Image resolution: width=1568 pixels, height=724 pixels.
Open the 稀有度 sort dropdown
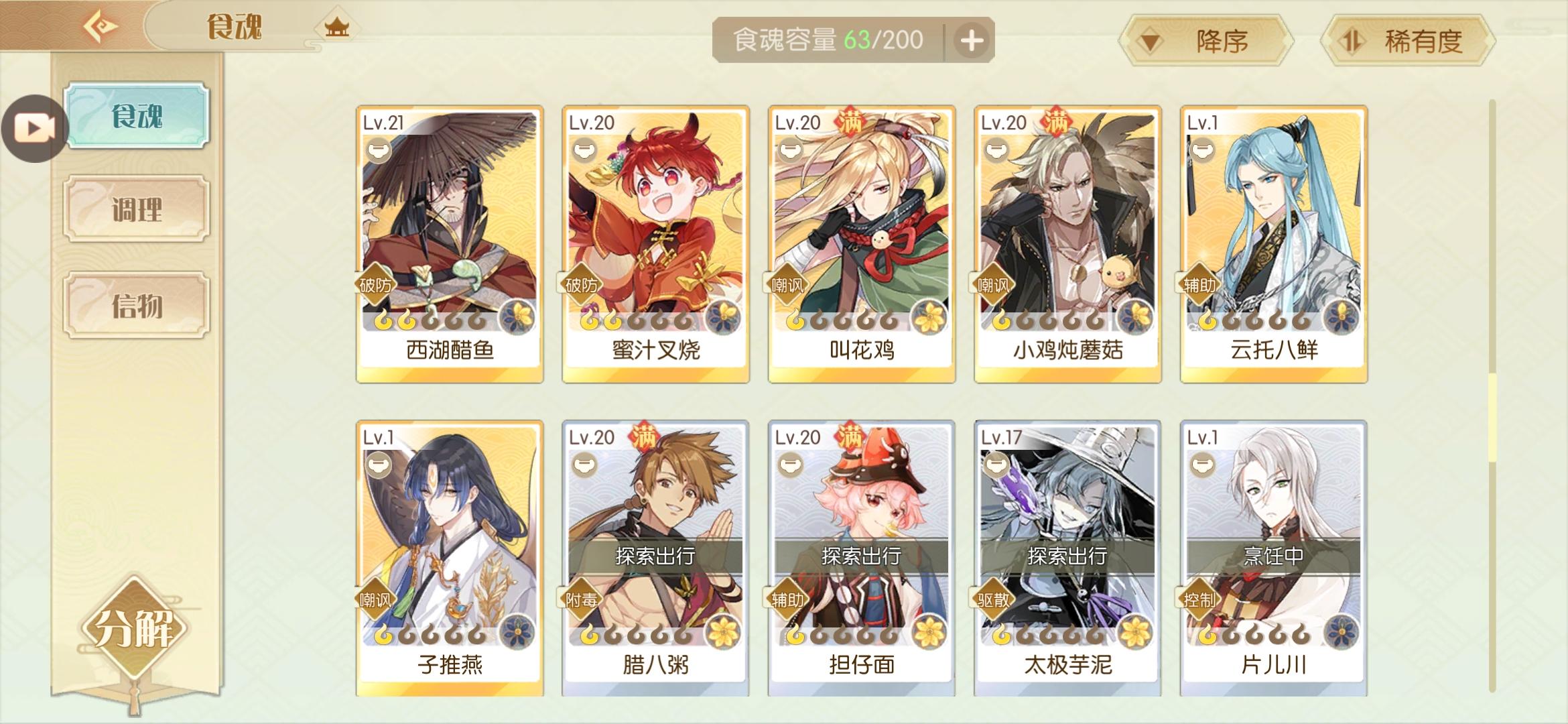tap(1407, 41)
